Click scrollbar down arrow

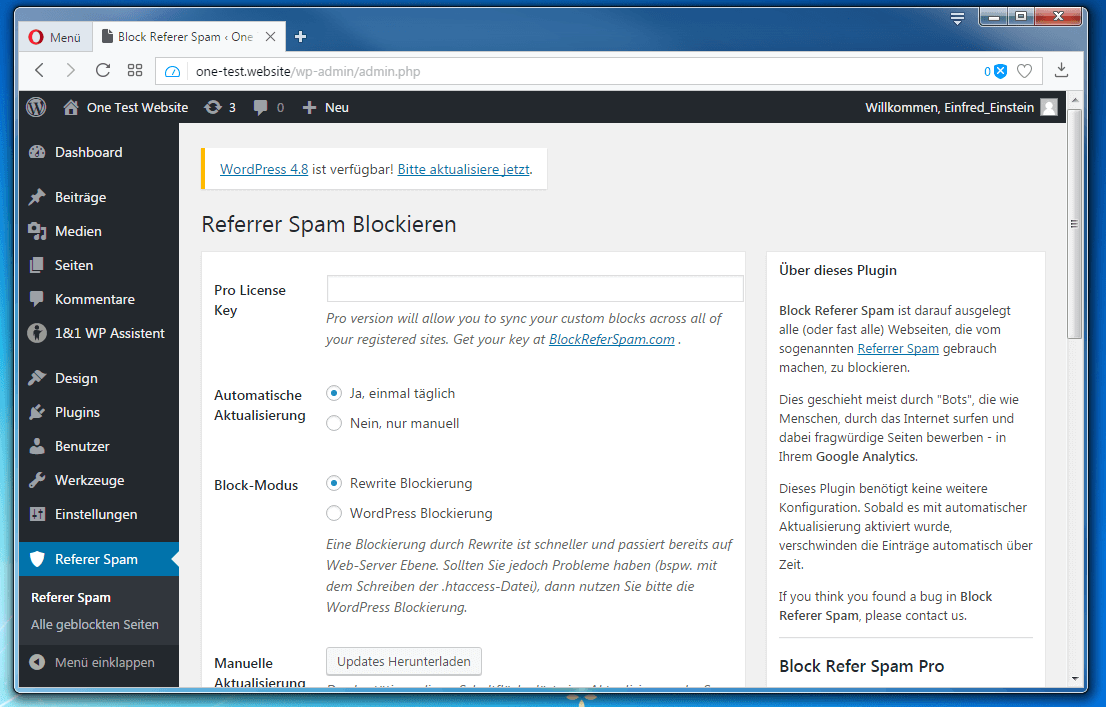1074,679
